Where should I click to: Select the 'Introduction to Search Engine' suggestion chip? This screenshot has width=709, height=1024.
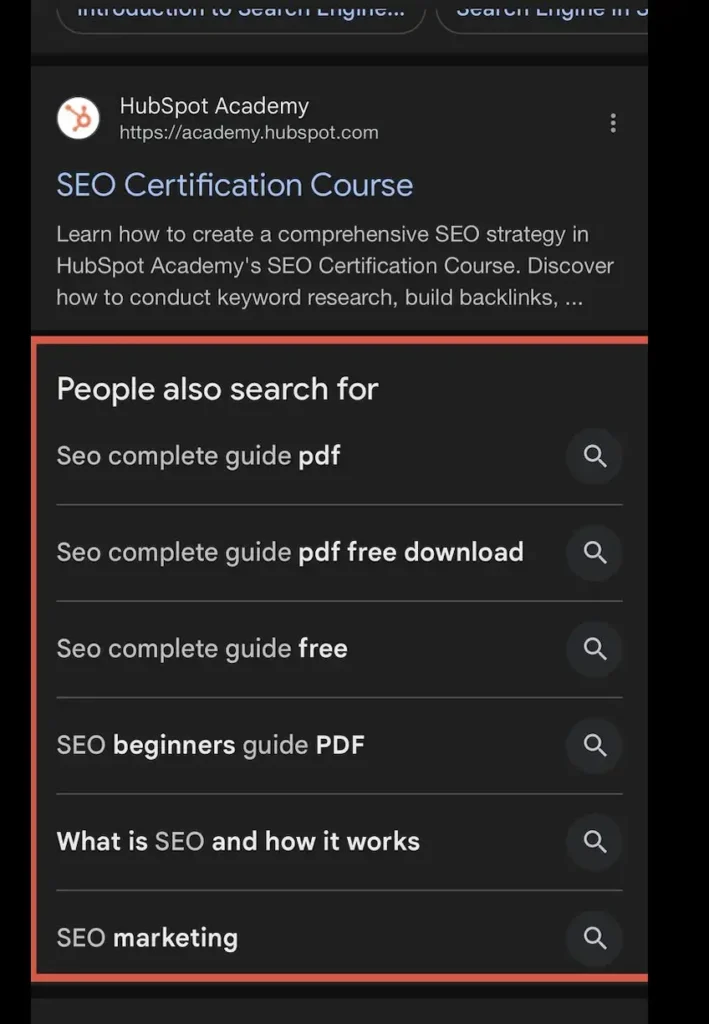240,10
